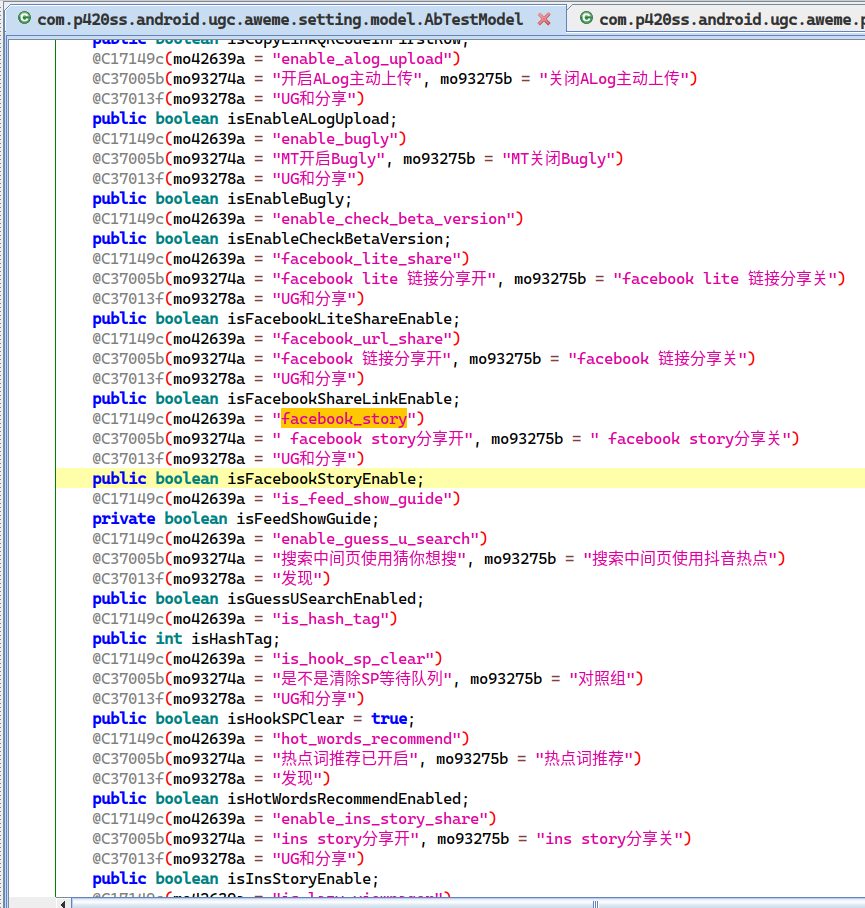
Task: Click the class icon on the AbTestModel tab
Action: (21, 19)
